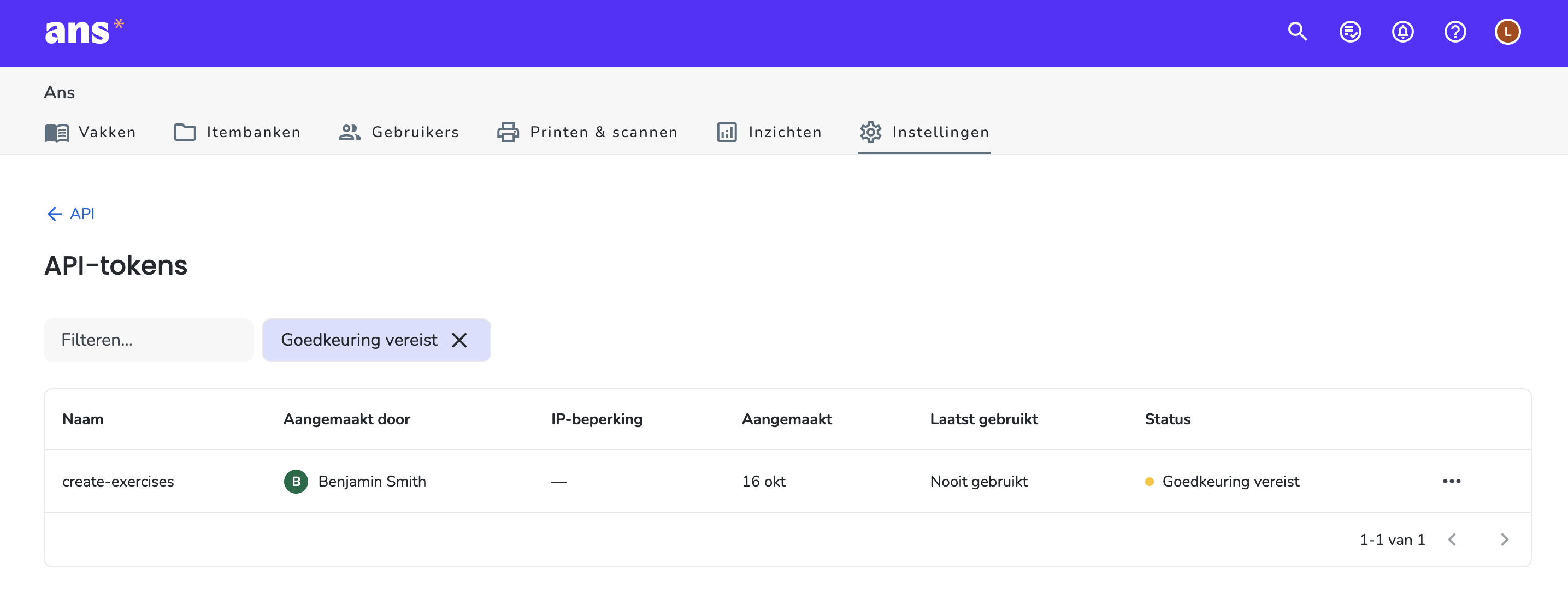Sort by the Naam column header
The height and width of the screenshot is (593, 1568).
click(83, 419)
